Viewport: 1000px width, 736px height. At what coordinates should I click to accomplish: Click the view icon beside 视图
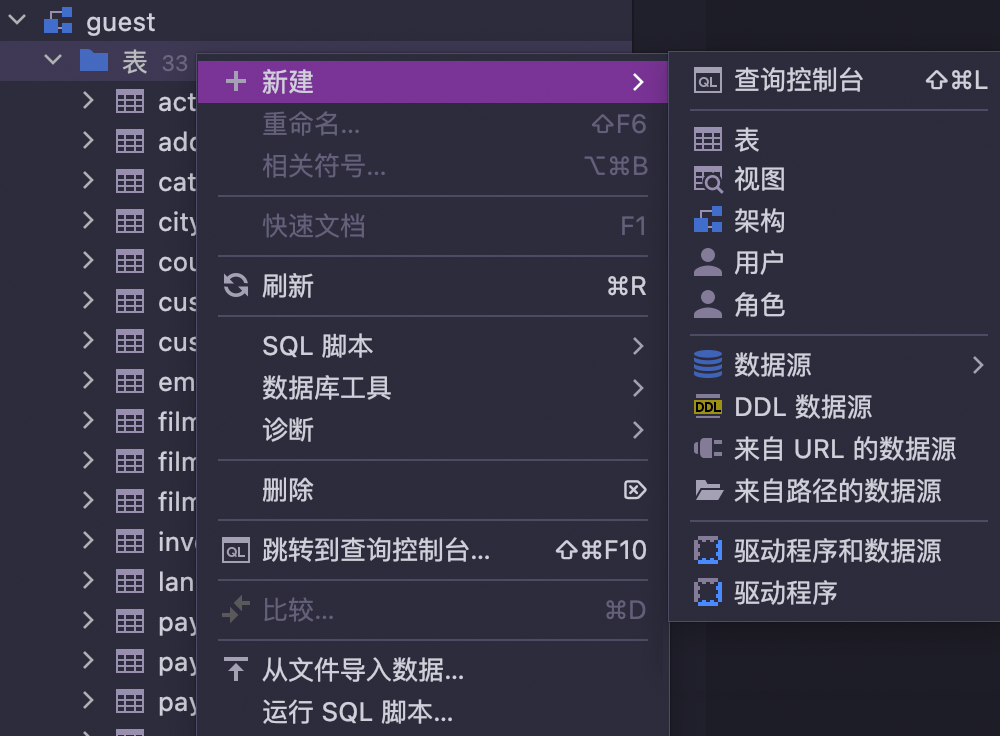click(x=707, y=180)
